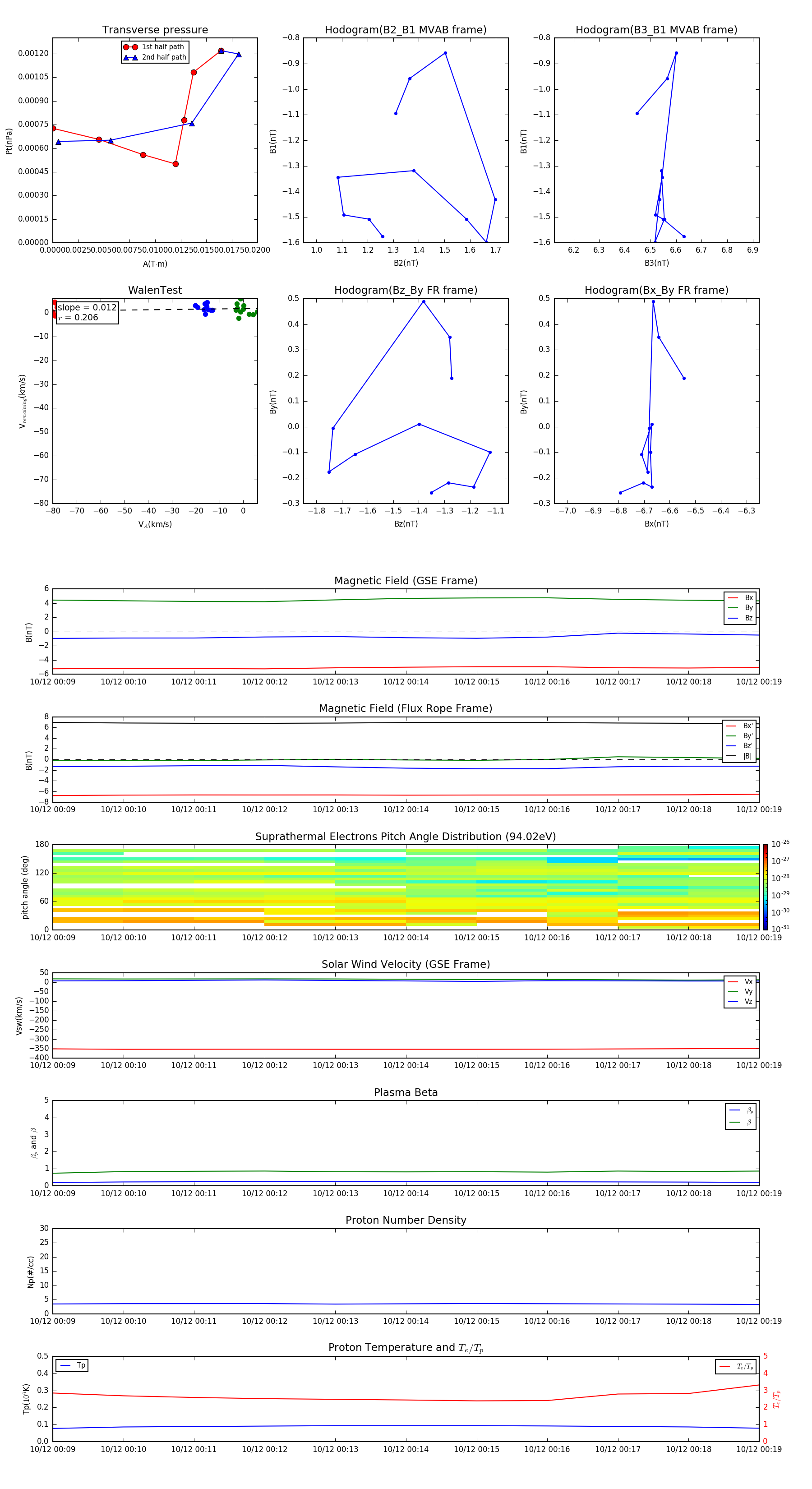The height and width of the screenshot is (1489, 812).
Task: Click 'slope = 0.012' annotation
Action: 87,308
